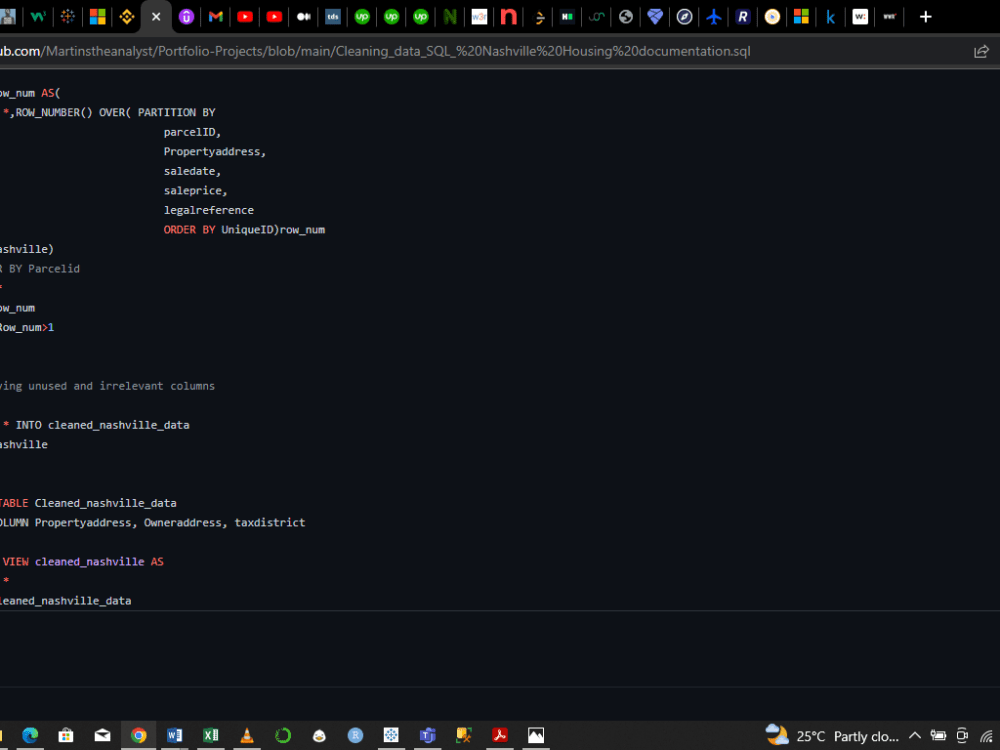The image size is (1000, 750).
Task: Click the 'TABLE Cleaned_nashville_data' line
Action: pos(88,503)
